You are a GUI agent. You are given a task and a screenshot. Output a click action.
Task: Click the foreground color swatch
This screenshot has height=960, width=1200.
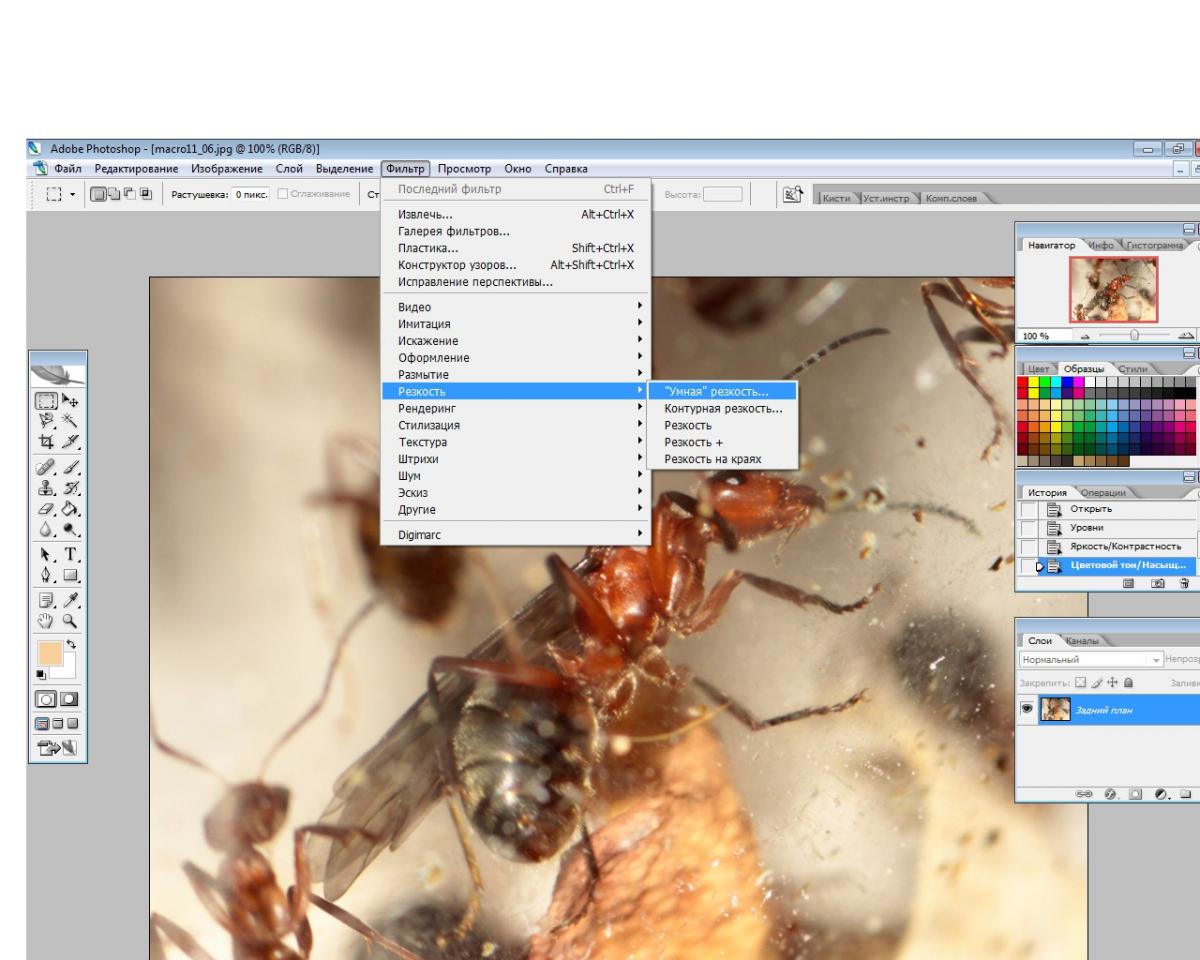click(48, 655)
